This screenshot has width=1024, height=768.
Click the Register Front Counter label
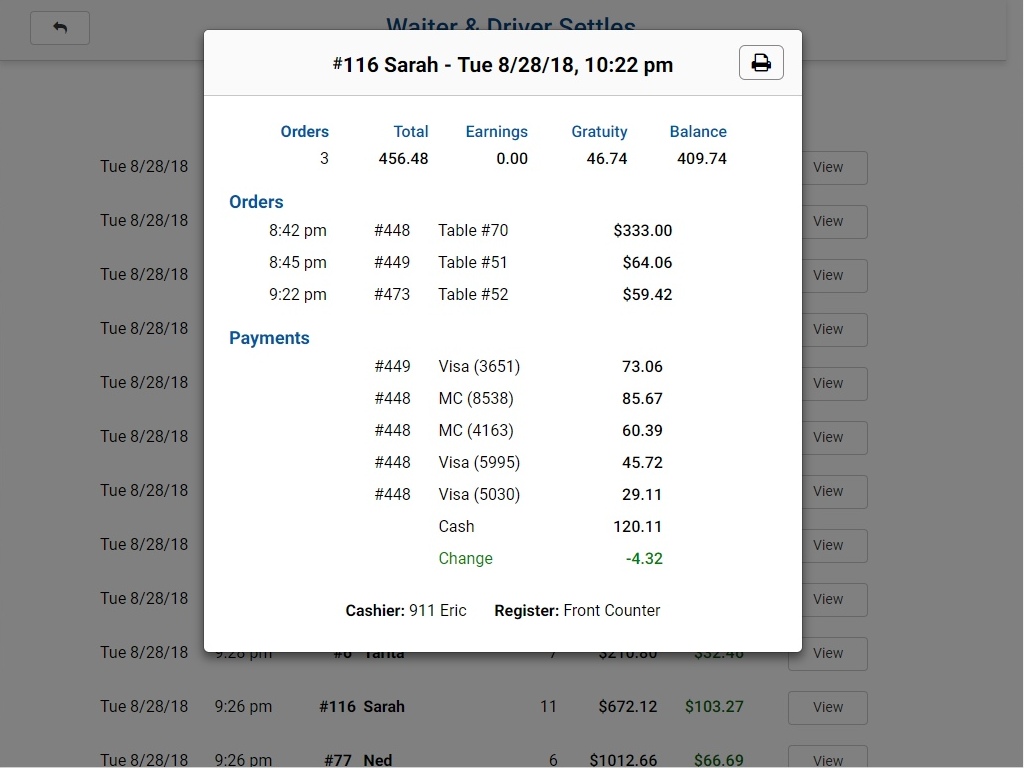point(577,611)
